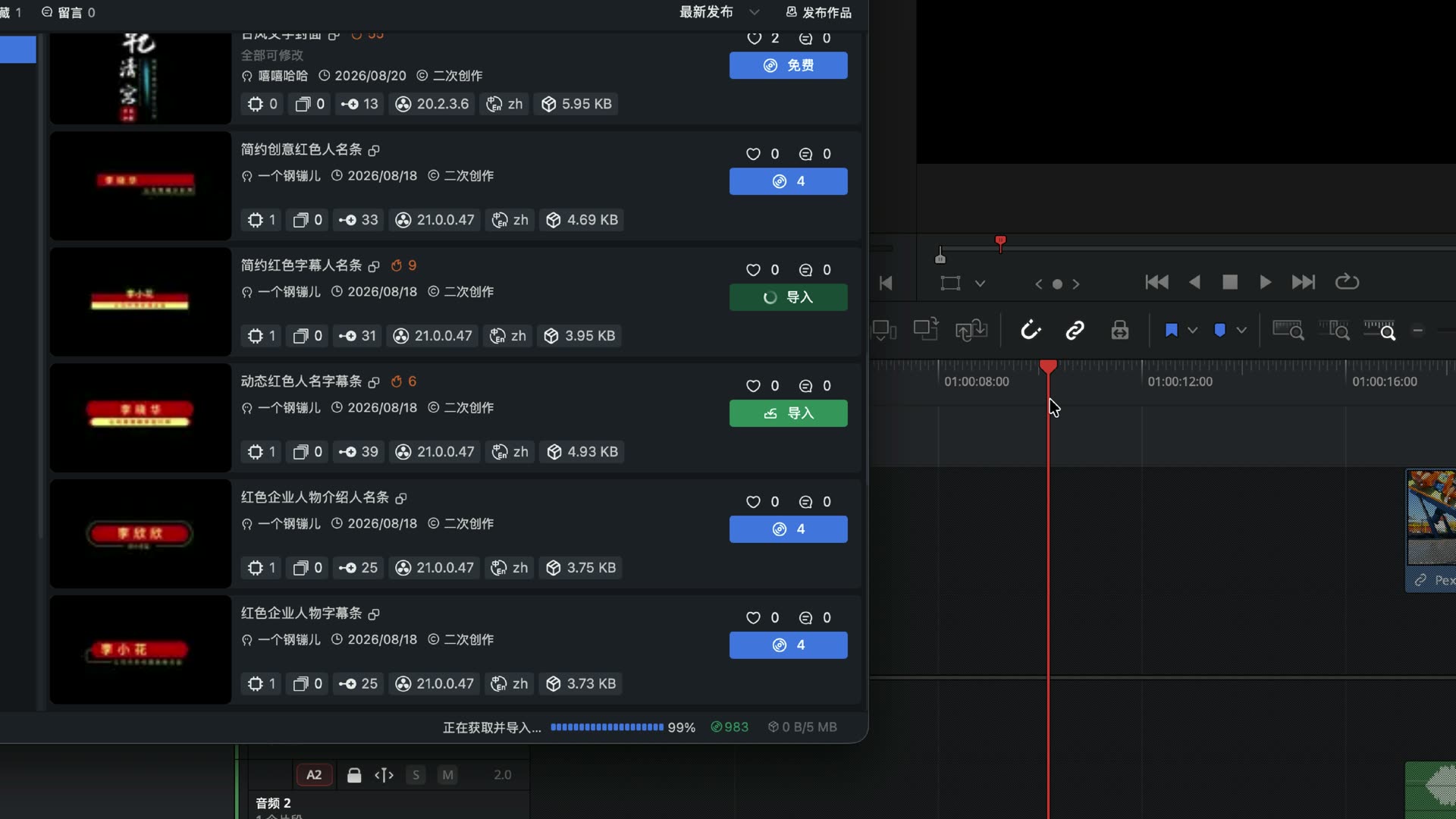Viewport: 1456px width, 819px height.
Task: Click the blue flag marker icon
Action: 1172,331
